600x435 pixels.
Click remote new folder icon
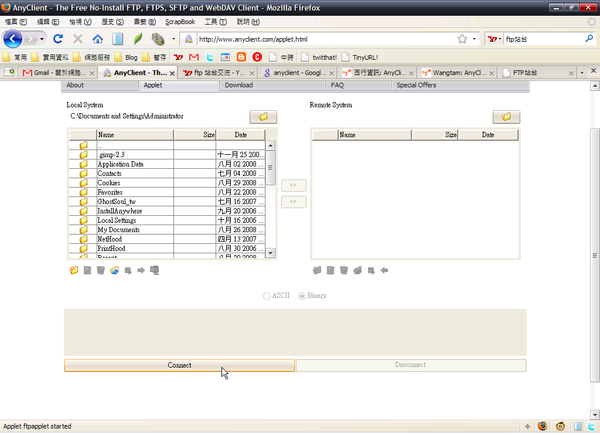(x=317, y=270)
